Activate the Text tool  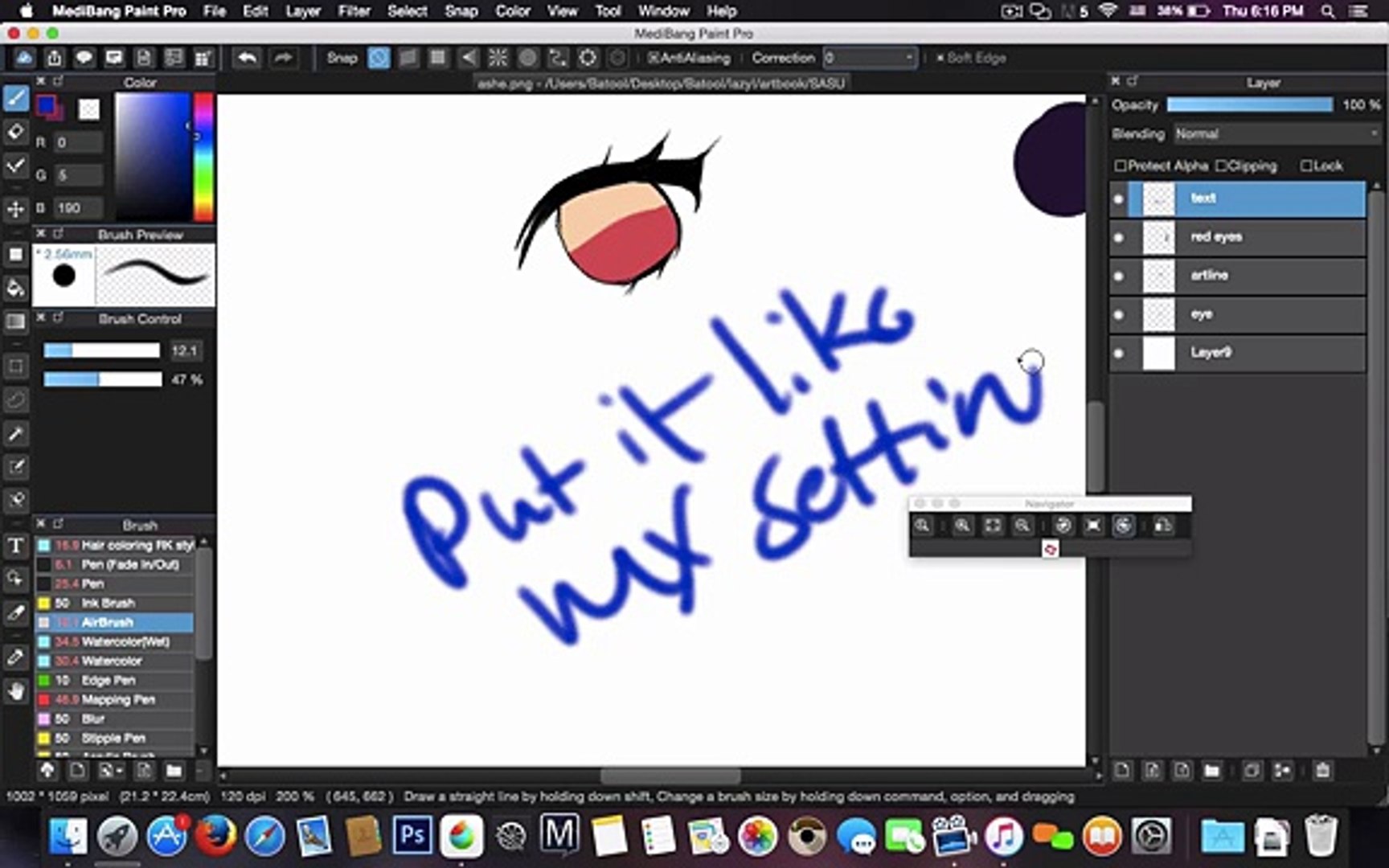pos(15,547)
